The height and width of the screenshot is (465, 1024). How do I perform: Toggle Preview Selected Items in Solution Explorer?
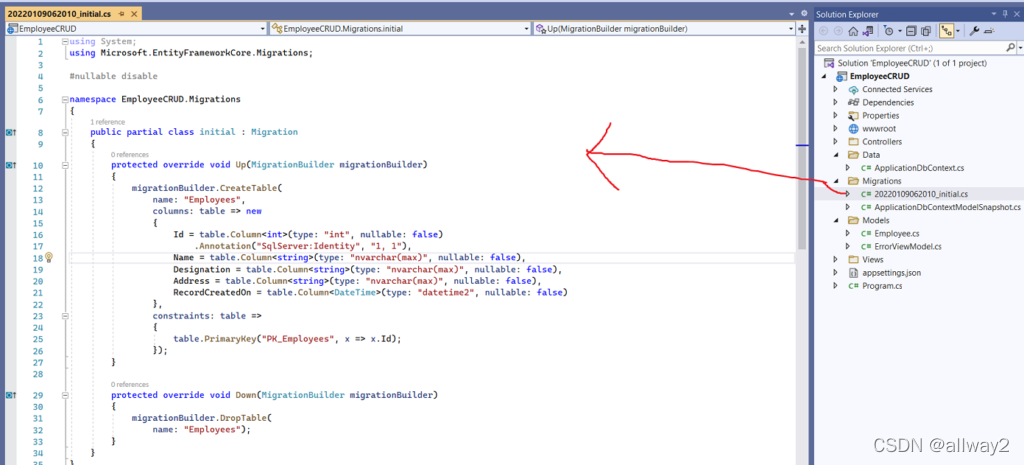tap(989, 31)
